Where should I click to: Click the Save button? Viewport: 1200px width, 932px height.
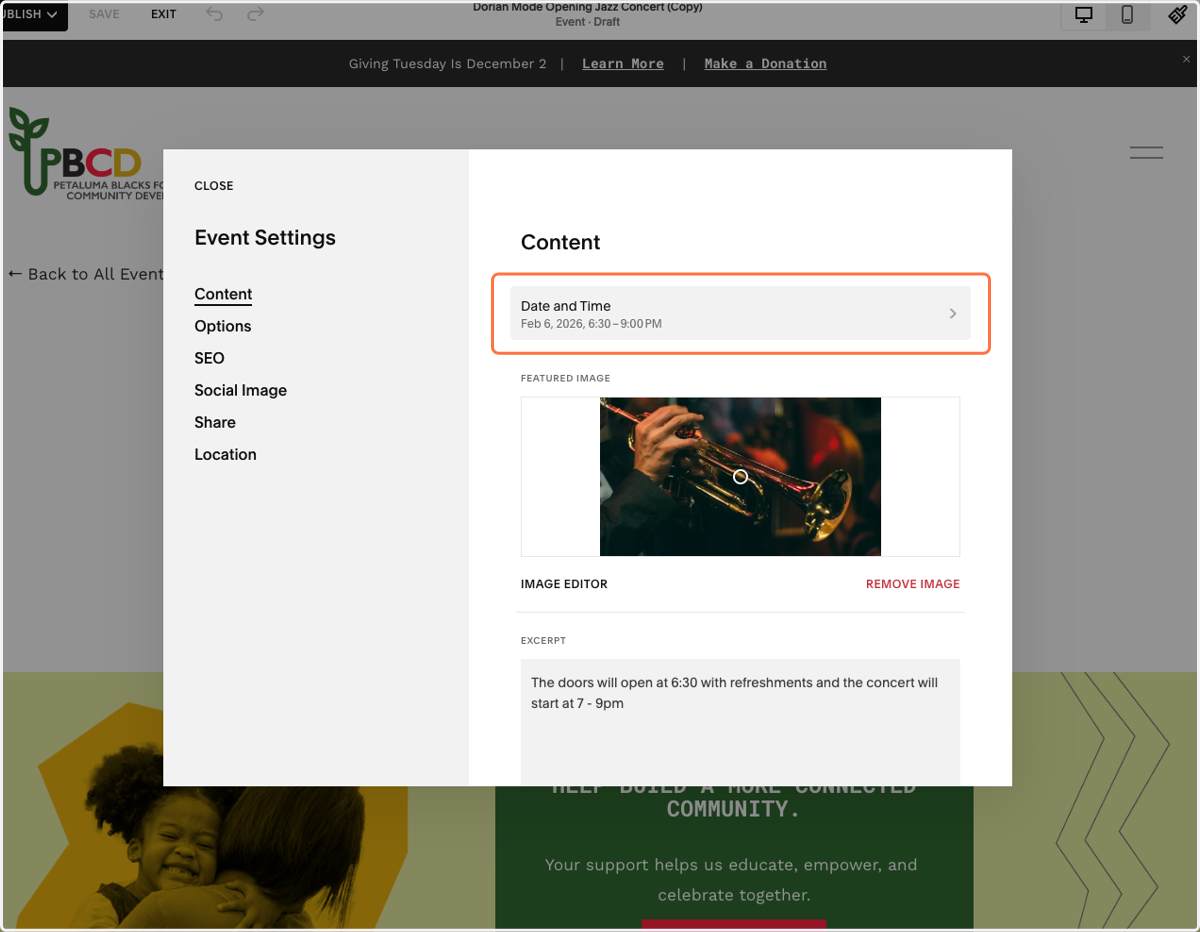104,15
